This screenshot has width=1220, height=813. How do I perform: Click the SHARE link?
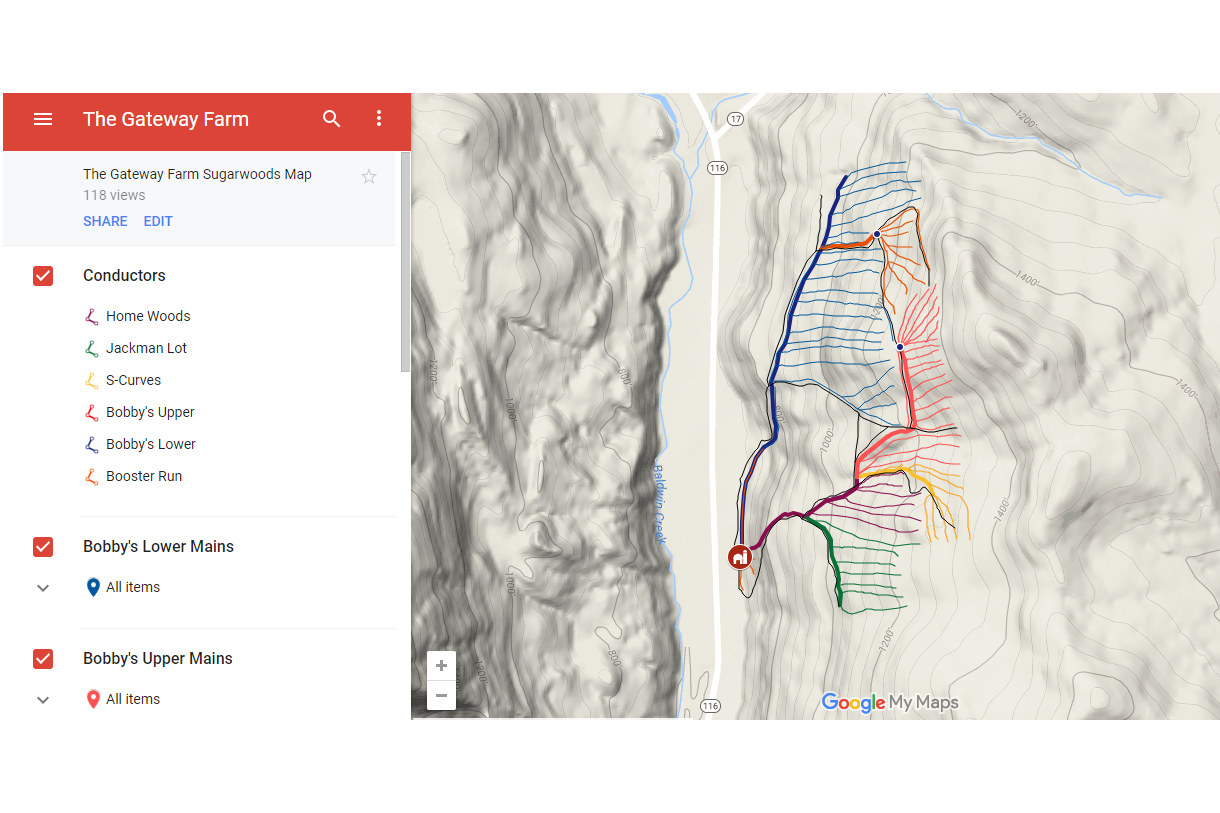105,221
